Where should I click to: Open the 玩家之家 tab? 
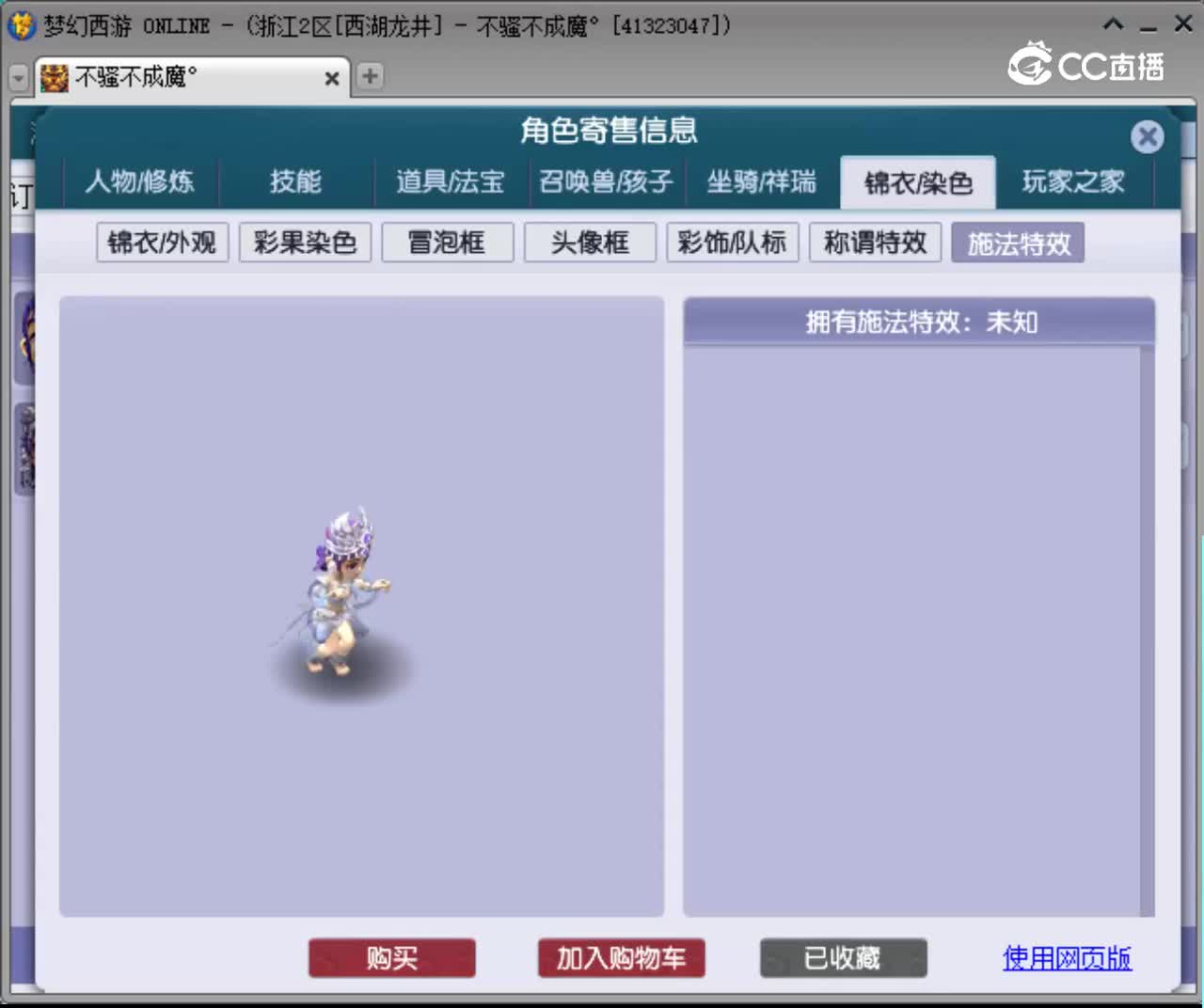coord(1073,181)
